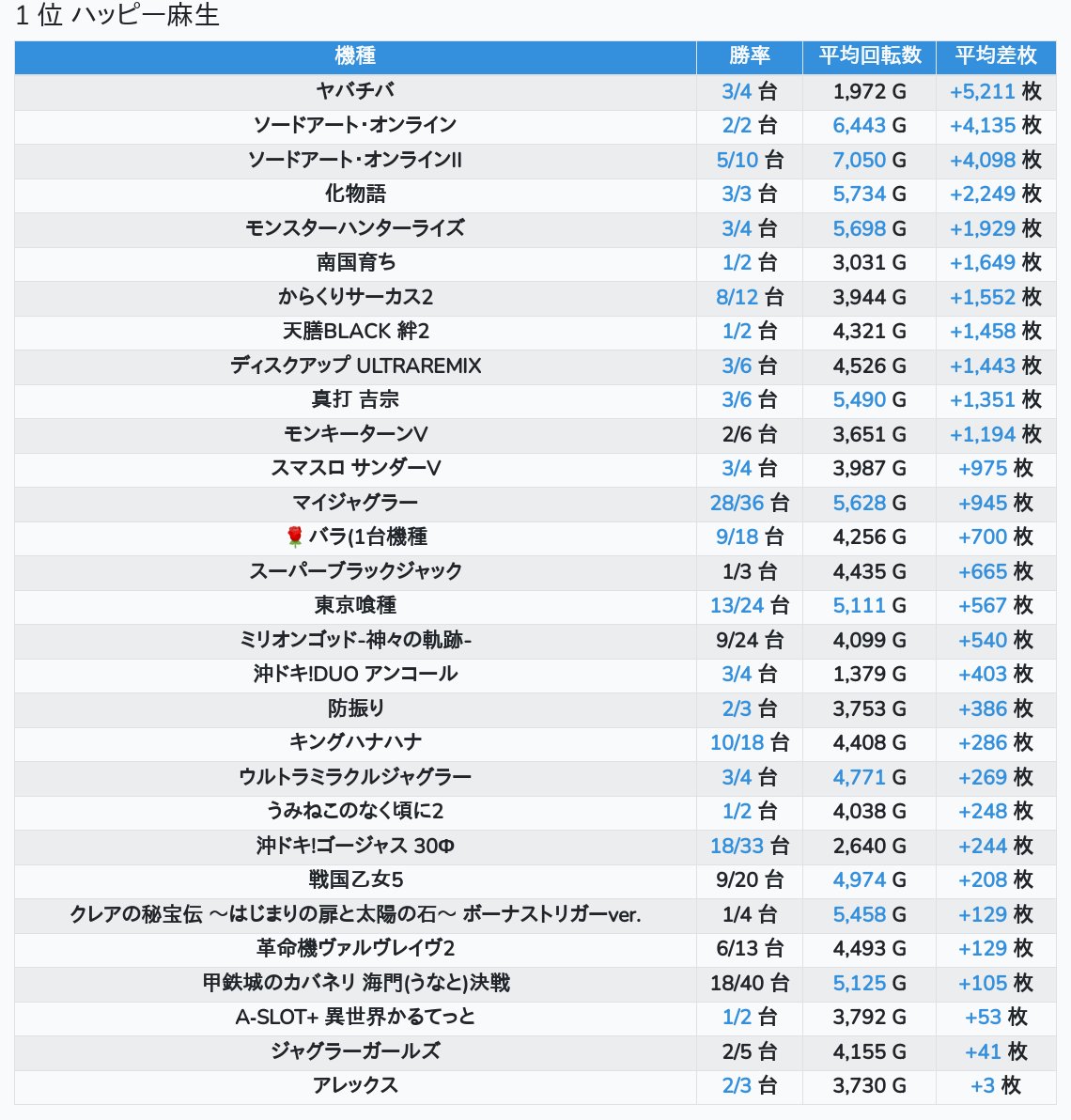Click the キングハナハナ machine name

(x=355, y=742)
